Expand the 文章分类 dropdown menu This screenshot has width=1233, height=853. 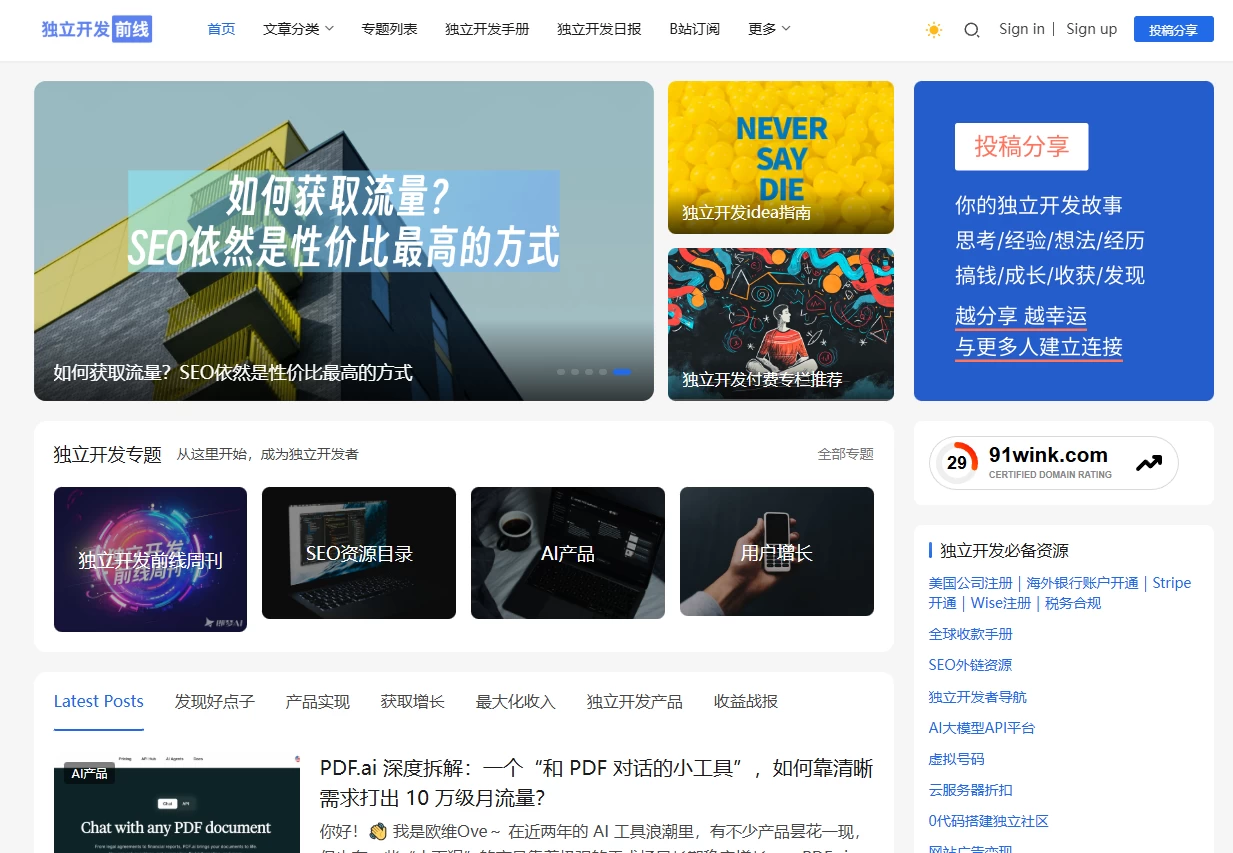297,29
